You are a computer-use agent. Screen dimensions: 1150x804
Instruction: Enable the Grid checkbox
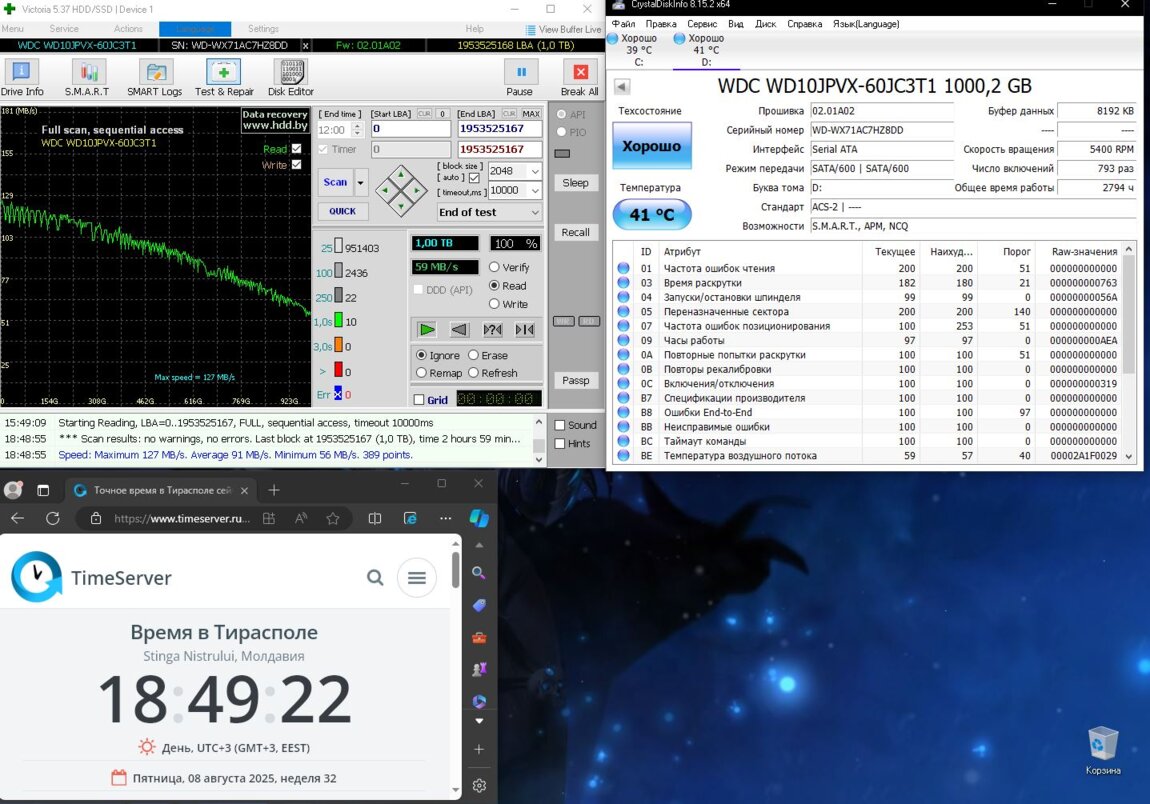tap(419, 400)
